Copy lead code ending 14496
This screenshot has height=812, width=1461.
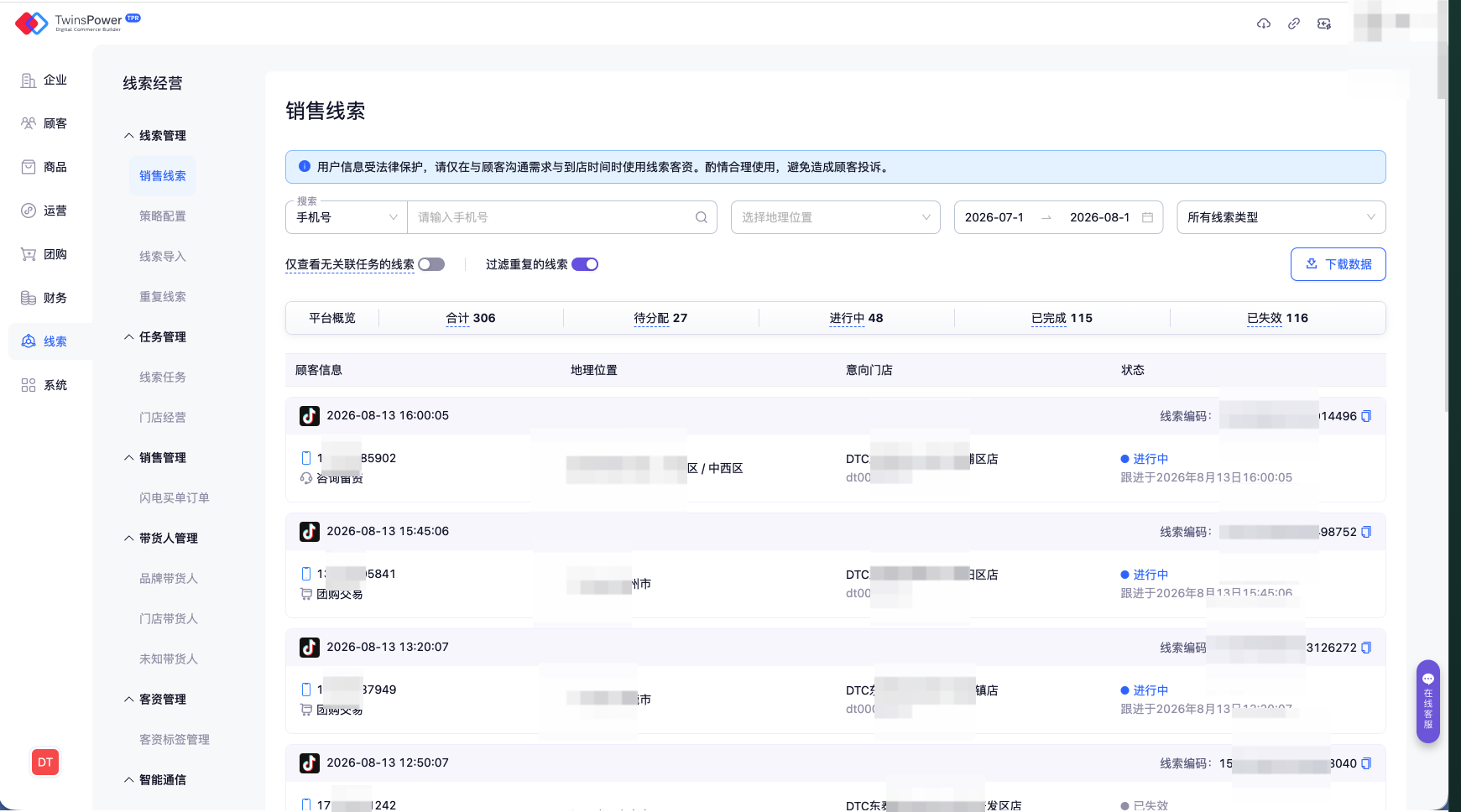(x=1366, y=416)
